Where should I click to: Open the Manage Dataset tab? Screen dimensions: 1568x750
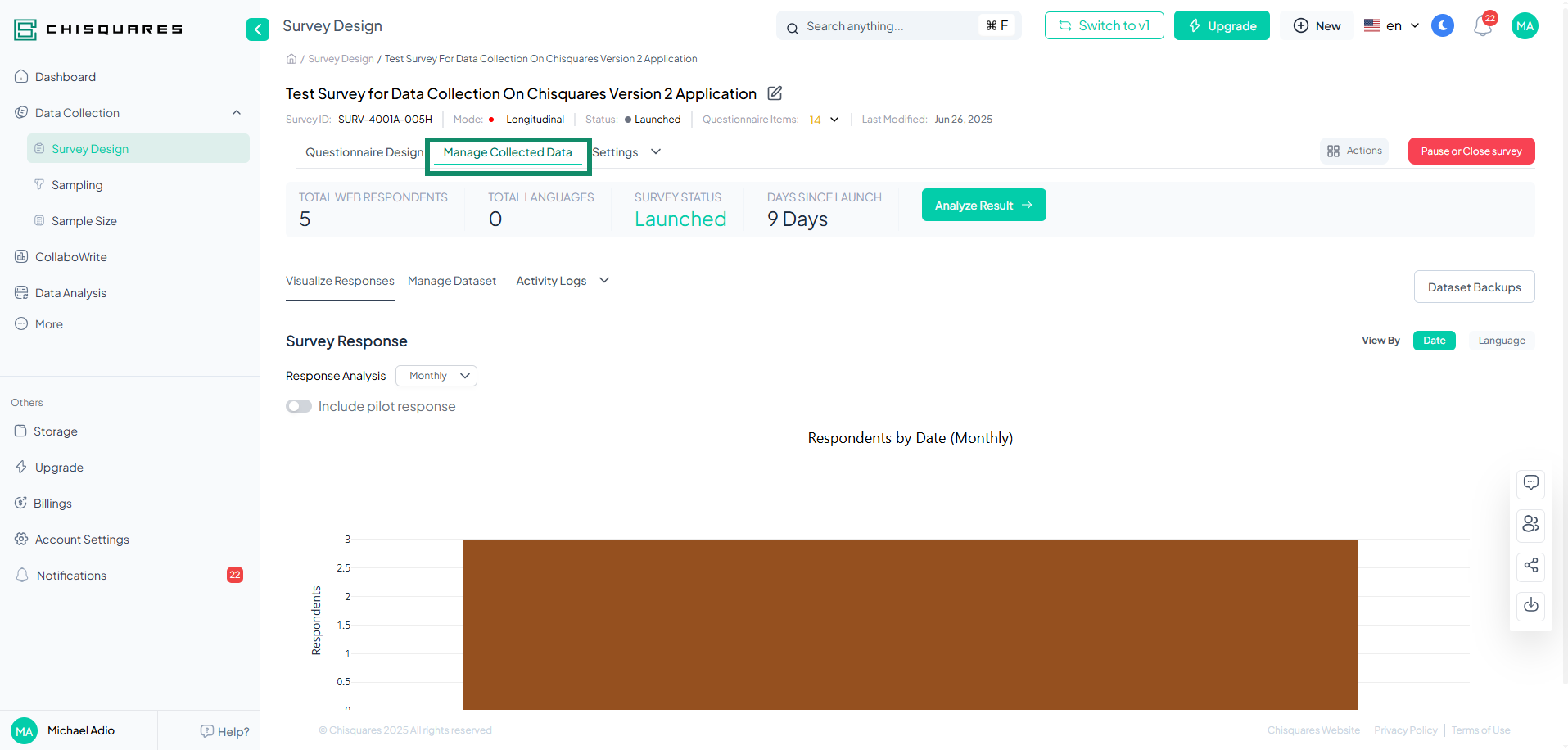[452, 280]
